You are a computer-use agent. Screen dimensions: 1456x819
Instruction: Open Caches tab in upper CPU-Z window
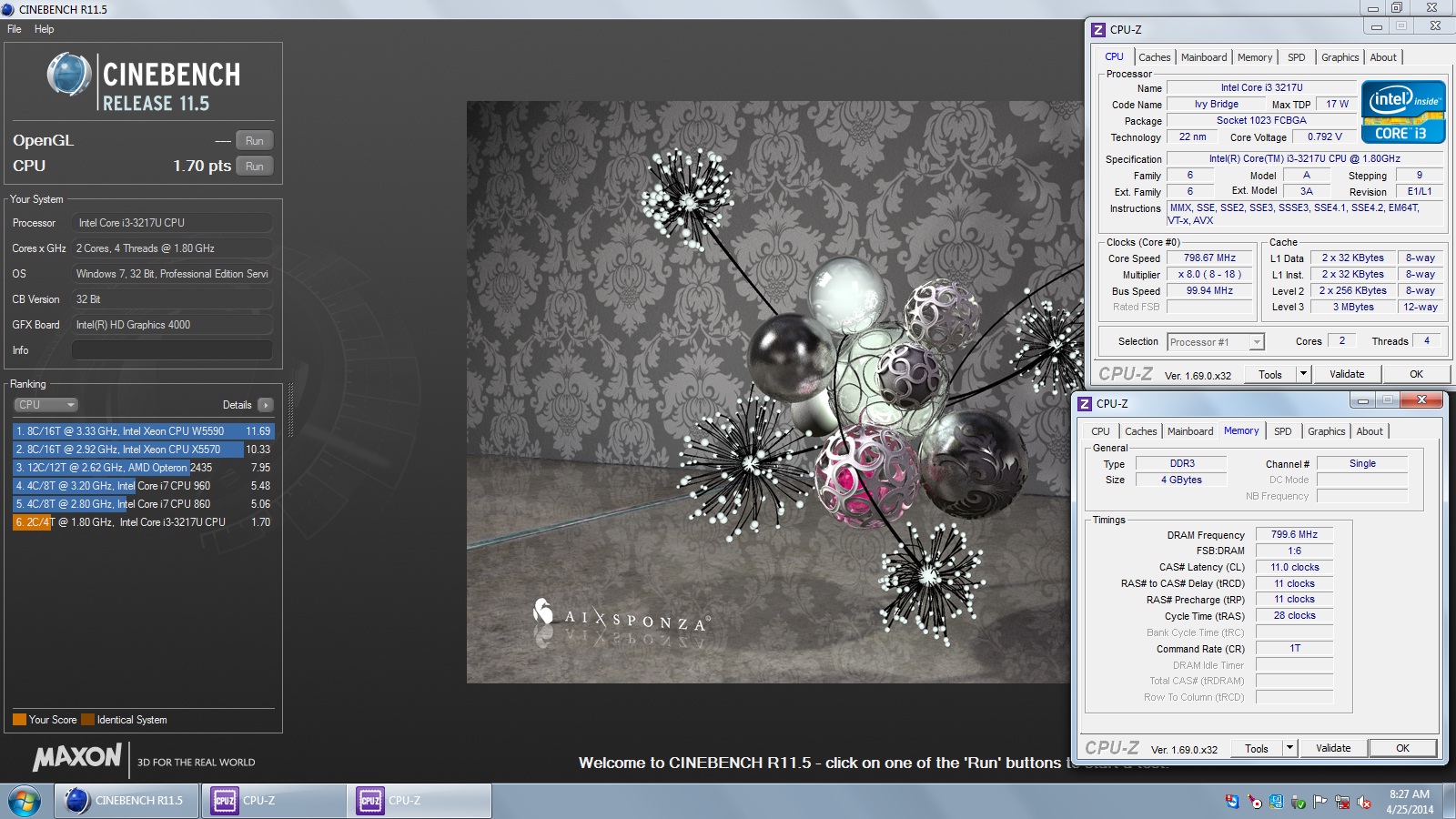(1155, 57)
